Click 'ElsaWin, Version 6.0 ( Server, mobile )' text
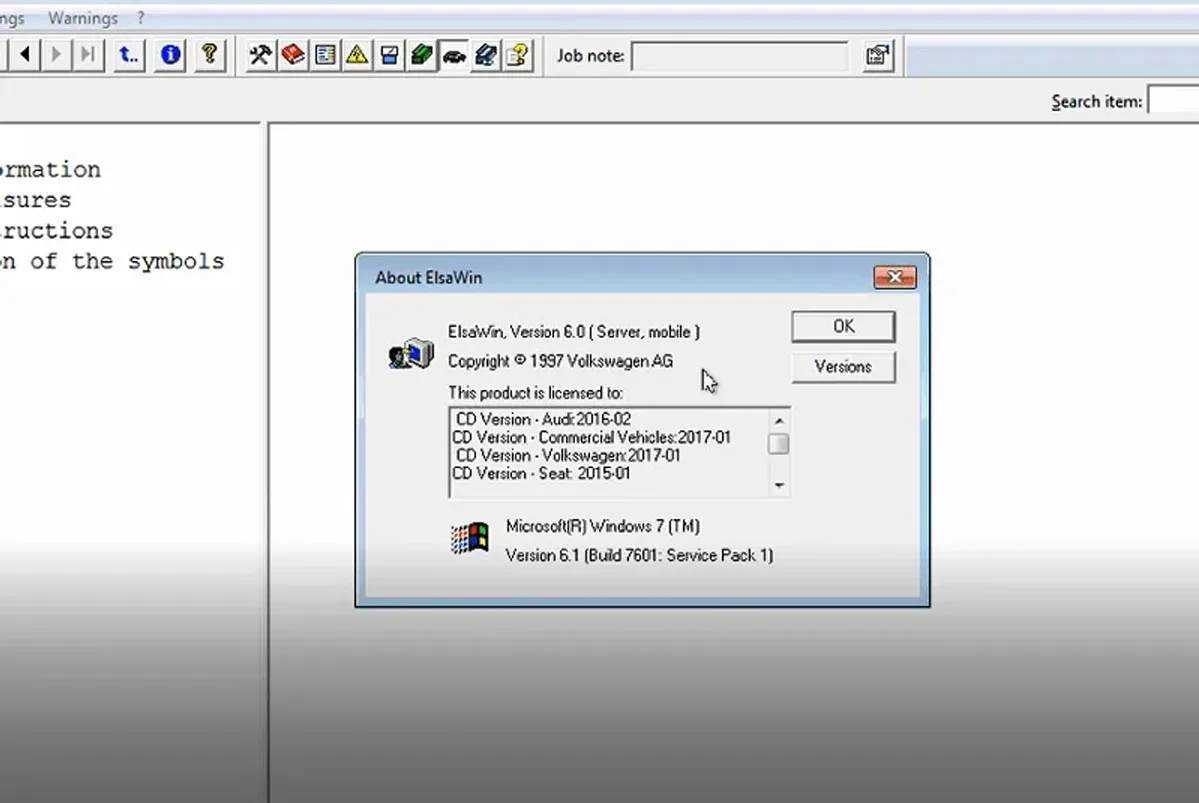Screen dimensions: 1199x803 pyautogui.click(x=574, y=332)
